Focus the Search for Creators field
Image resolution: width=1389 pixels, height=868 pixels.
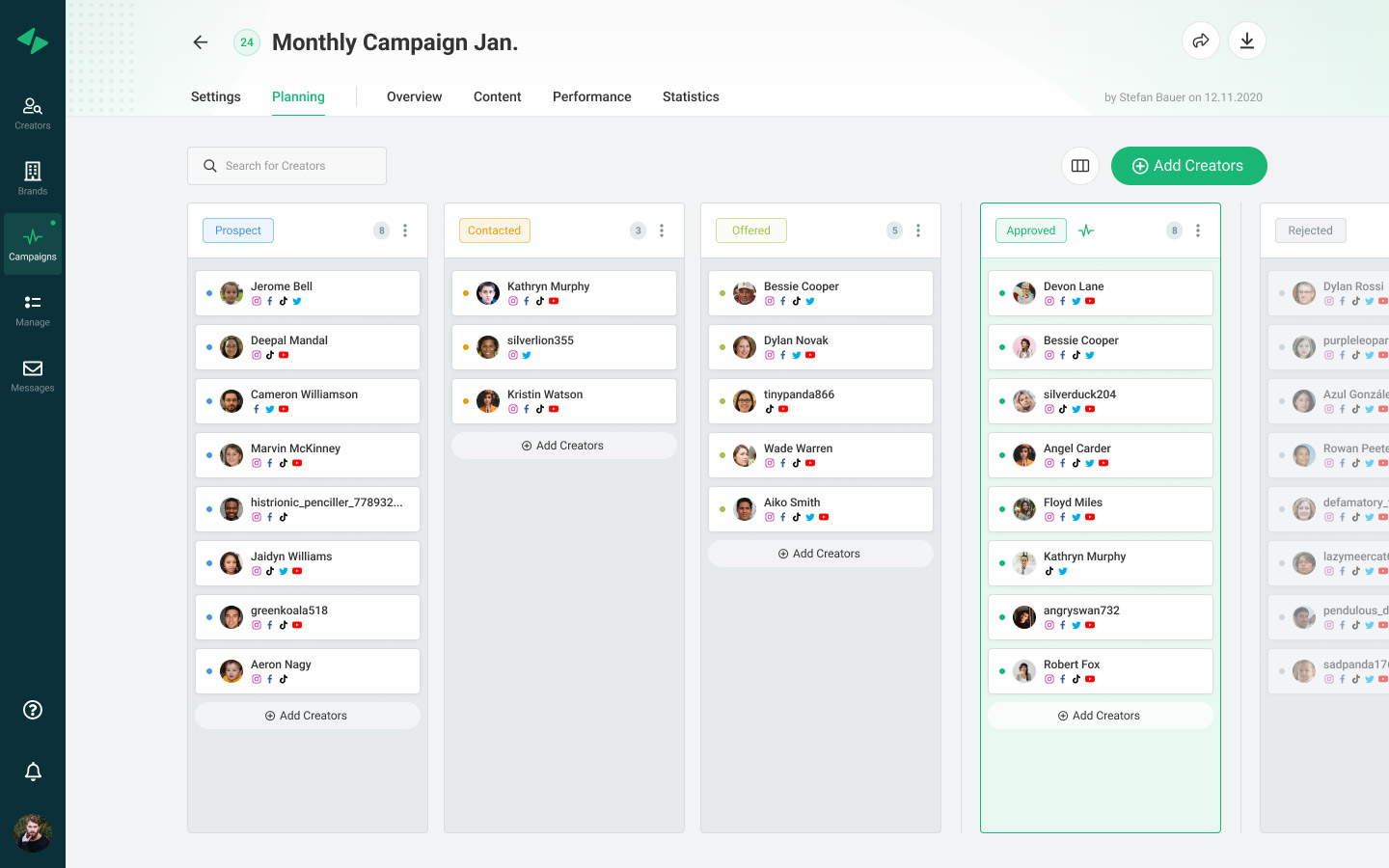coord(286,166)
